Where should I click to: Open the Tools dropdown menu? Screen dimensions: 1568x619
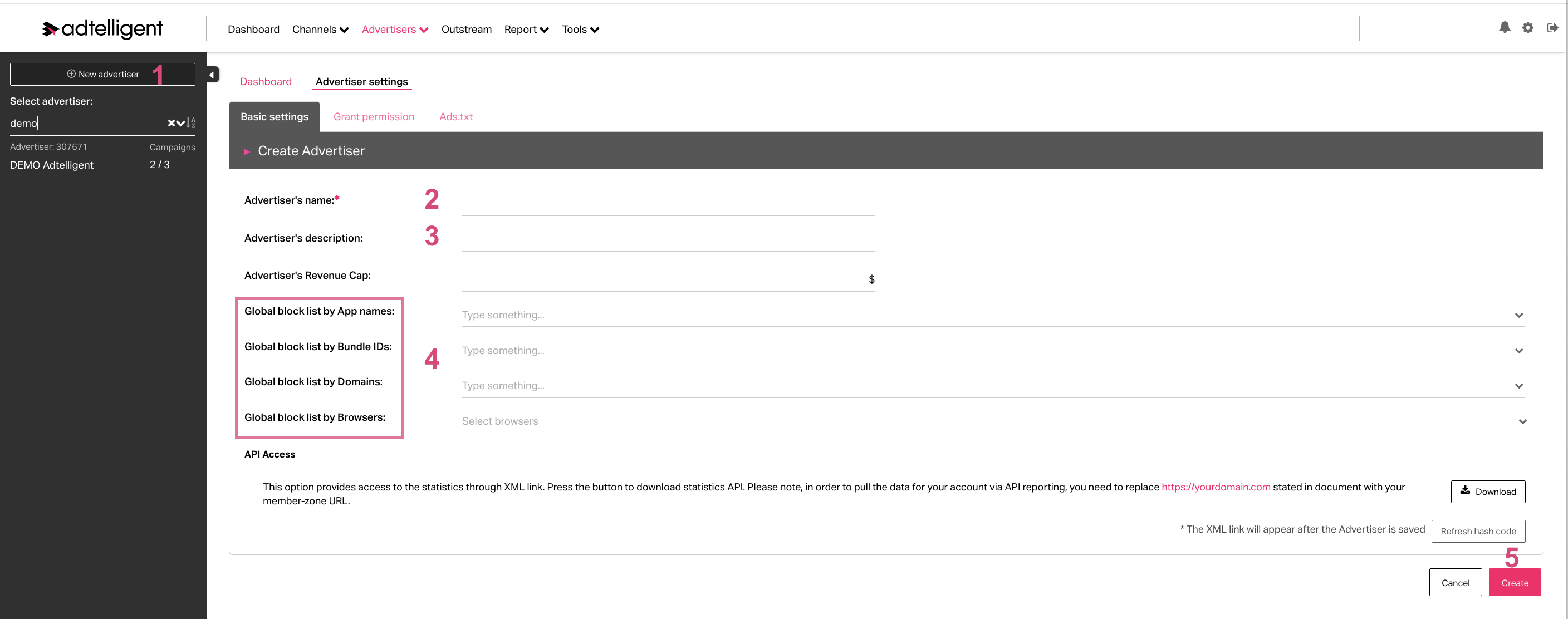pos(580,29)
